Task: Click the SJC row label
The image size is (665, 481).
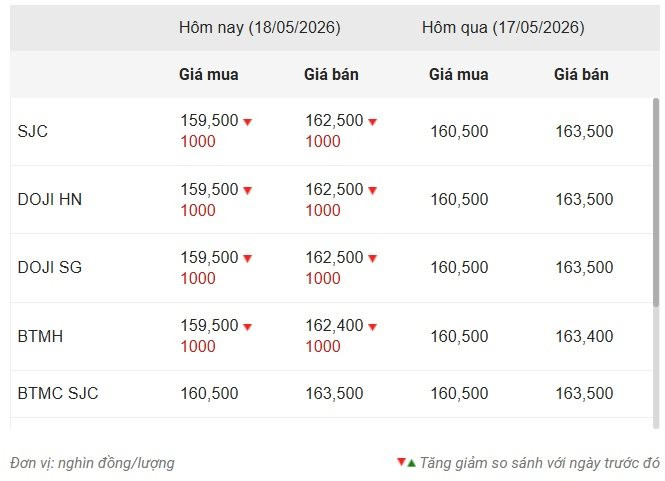Action: pyautogui.click(x=33, y=131)
